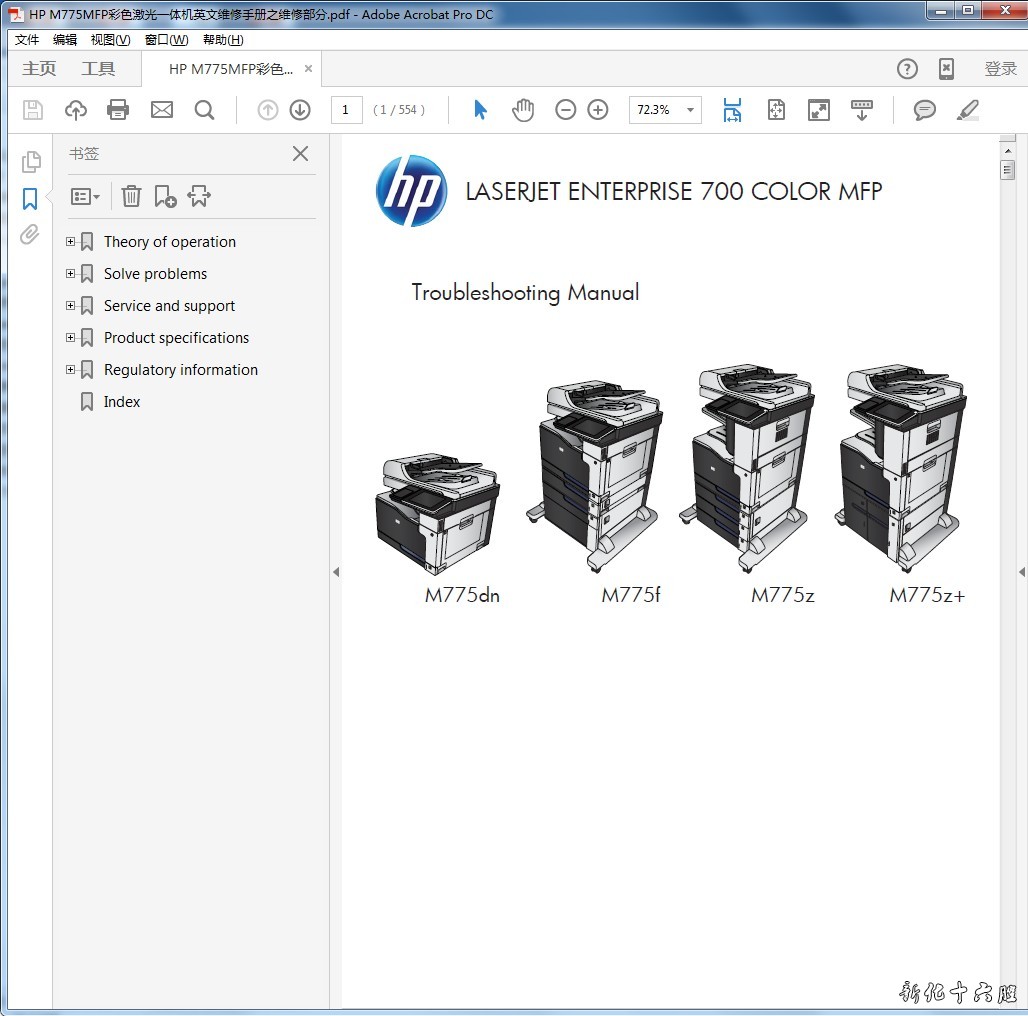Select the Hand pan tool
Viewport: 1028px width, 1016px height.
point(523,110)
